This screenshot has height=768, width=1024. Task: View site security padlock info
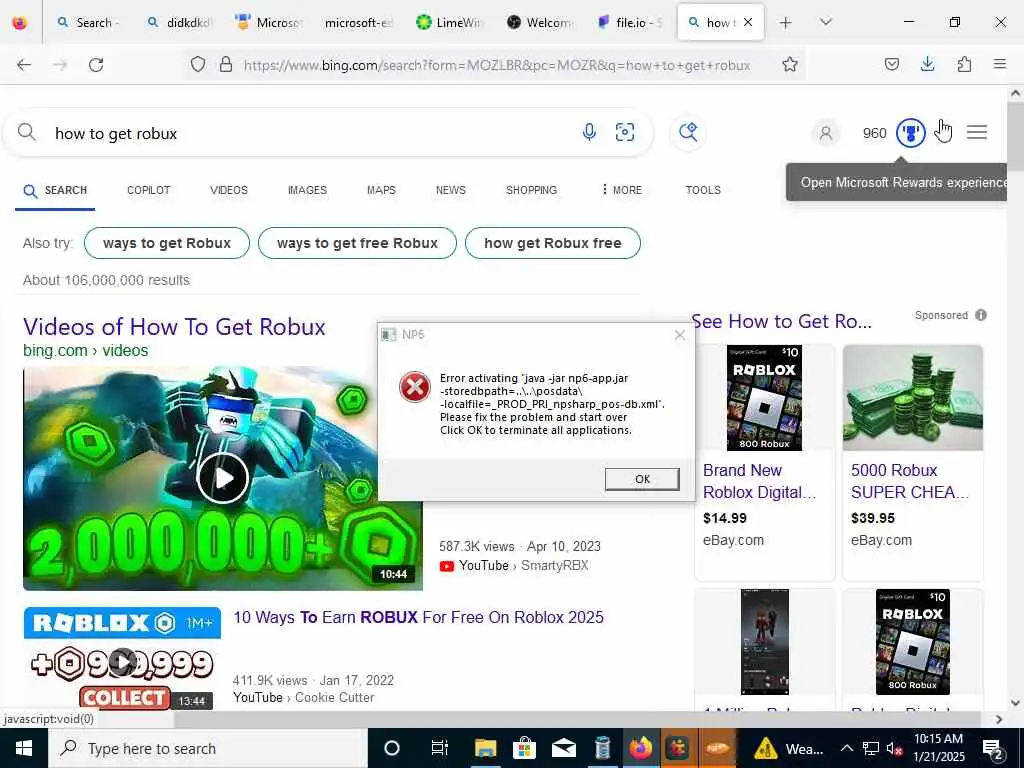pyautogui.click(x=226, y=64)
